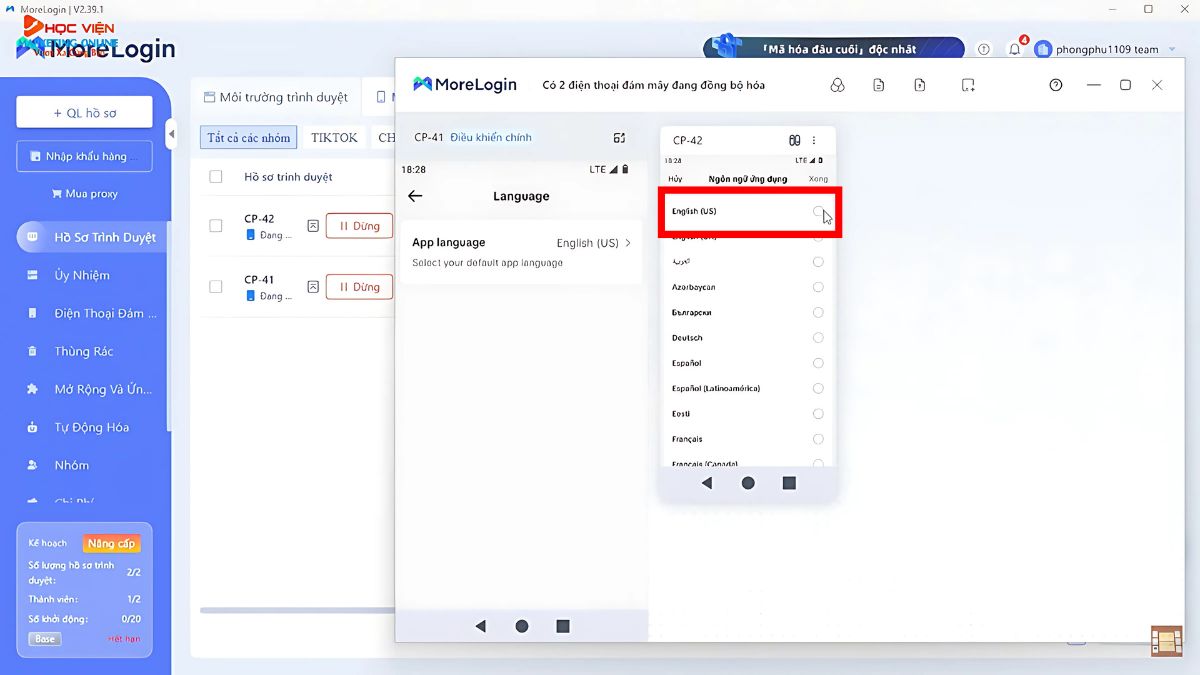Image resolution: width=1200 pixels, height=675 pixels.
Task: Select the TIKTOK group tab
Action: [334, 138]
